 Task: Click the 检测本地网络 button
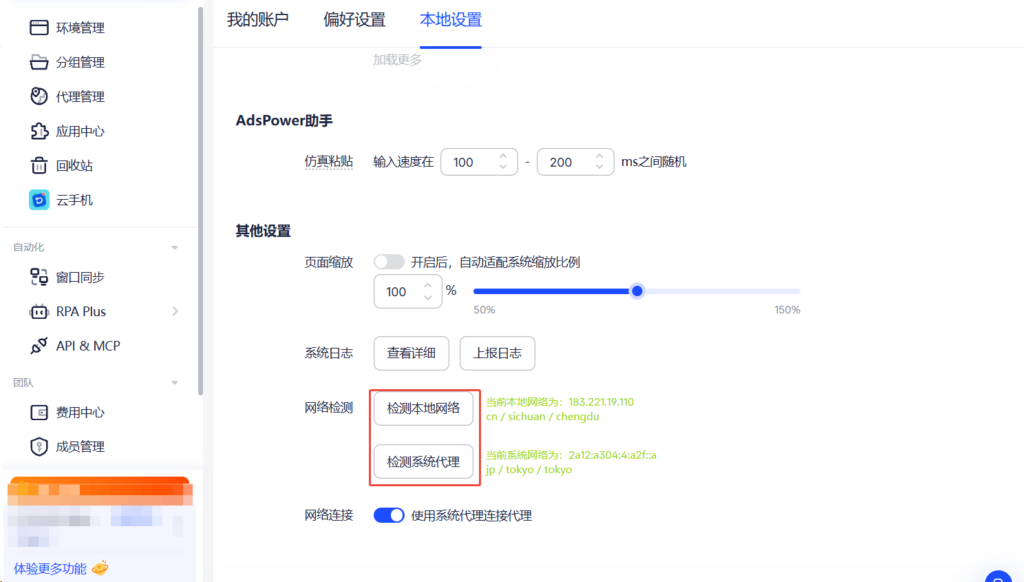(x=424, y=408)
